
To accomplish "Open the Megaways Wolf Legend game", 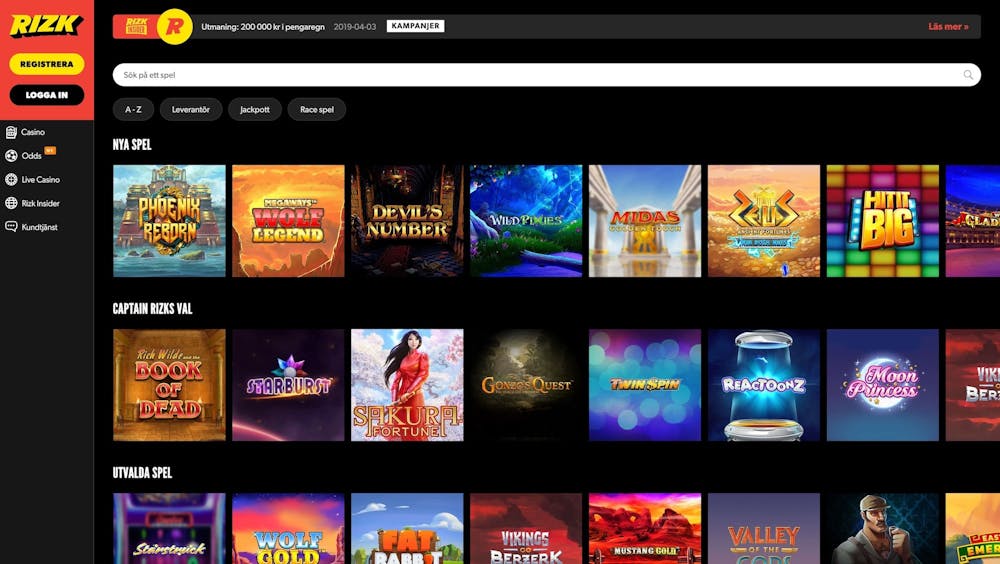I will [288, 221].
